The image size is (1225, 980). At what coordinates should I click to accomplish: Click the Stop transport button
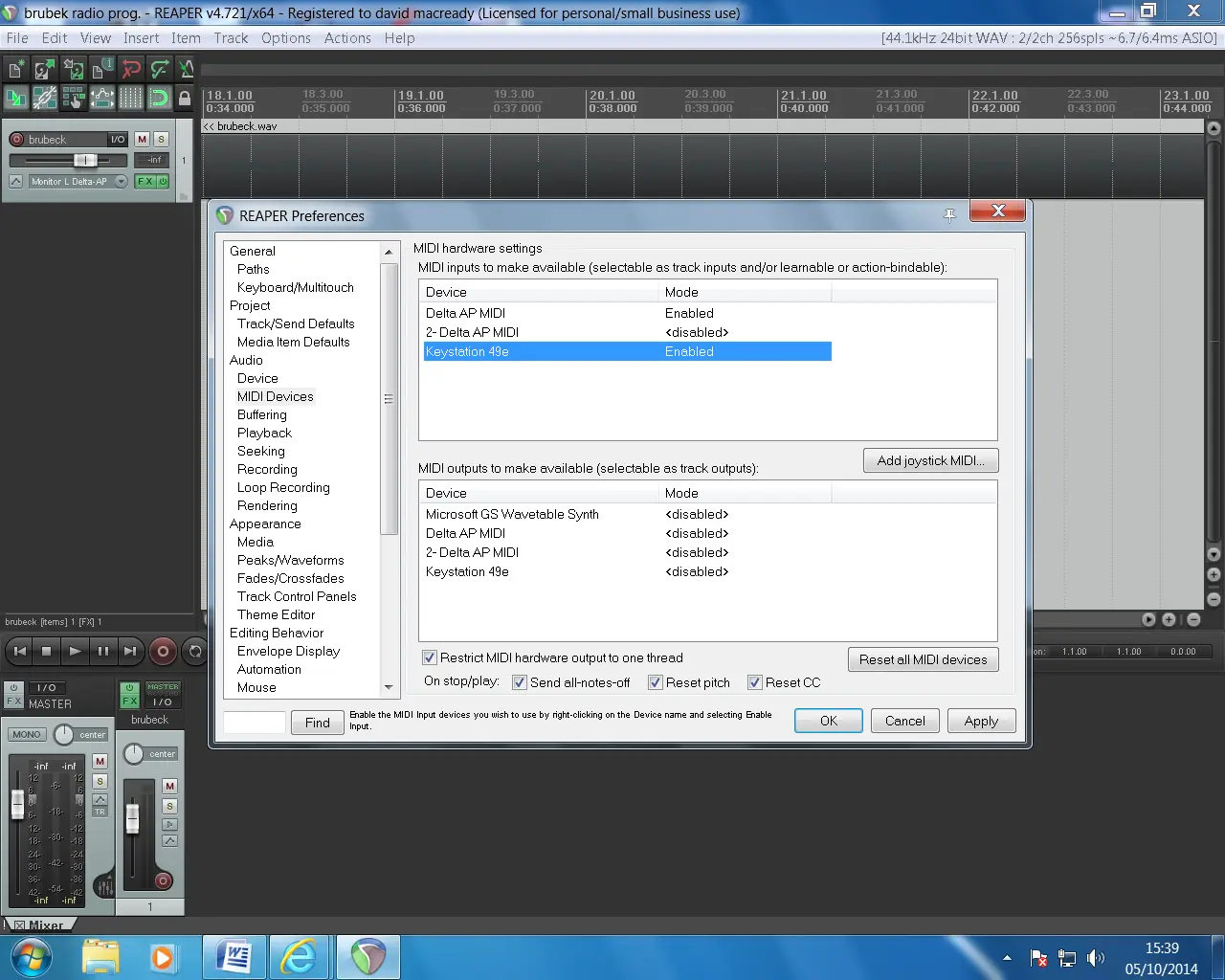(x=47, y=652)
